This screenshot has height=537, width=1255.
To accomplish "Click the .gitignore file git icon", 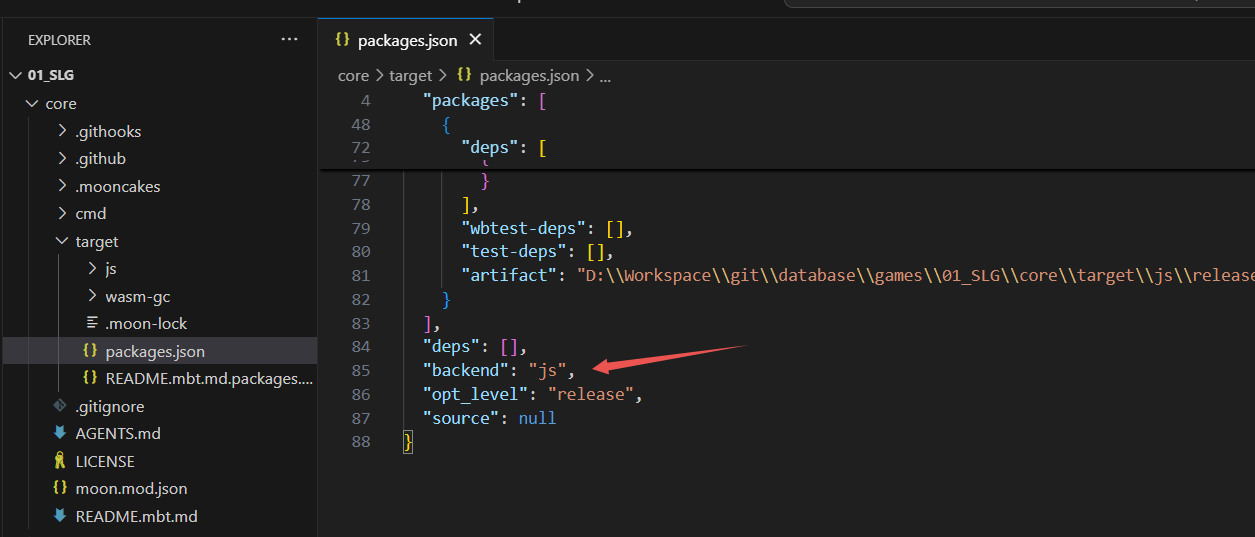I will pyautogui.click(x=60, y=406).
